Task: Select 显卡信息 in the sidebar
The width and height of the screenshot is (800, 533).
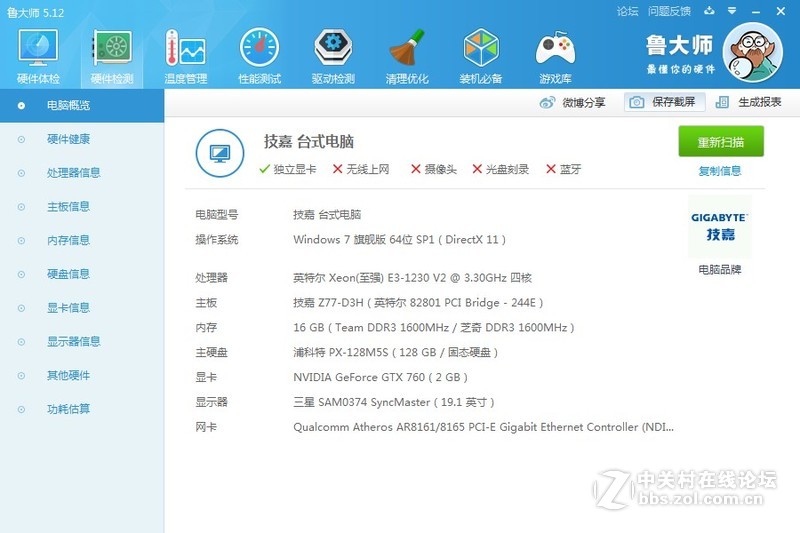Action: [82, 308]
